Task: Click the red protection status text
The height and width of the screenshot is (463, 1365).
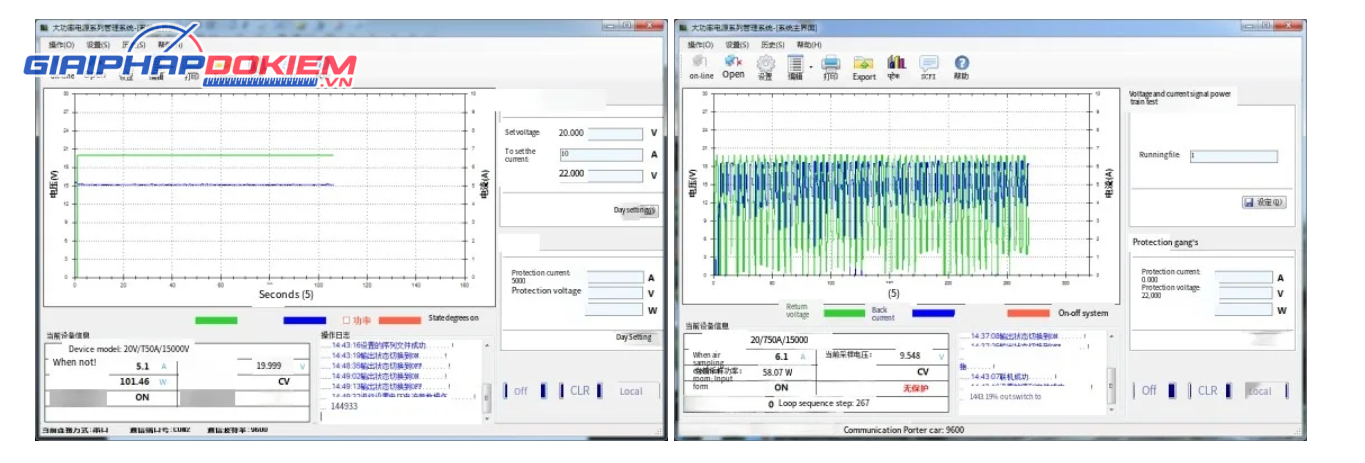Action: [x=917, y=387]
